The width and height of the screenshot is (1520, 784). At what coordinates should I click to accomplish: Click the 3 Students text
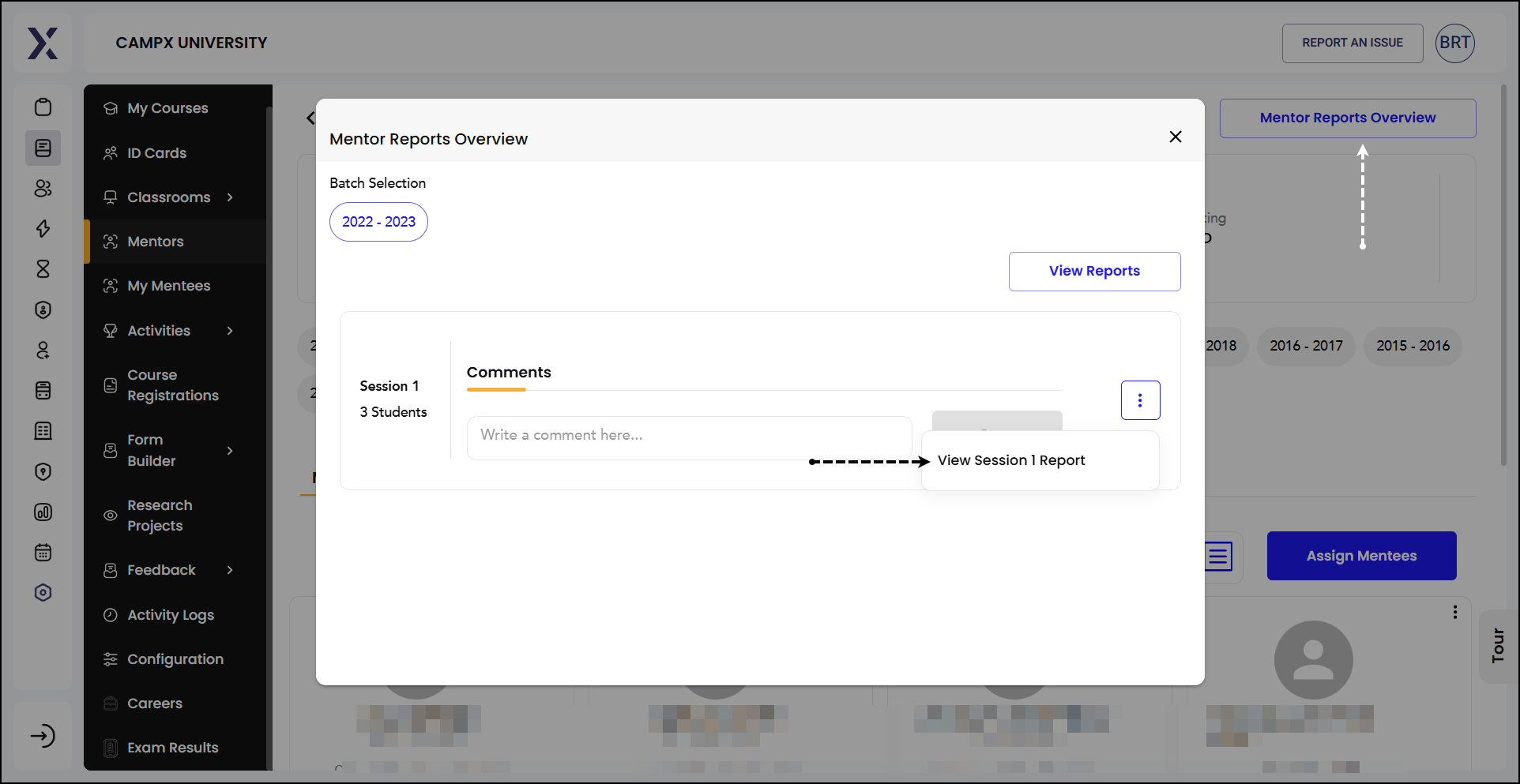click(393, 412)
